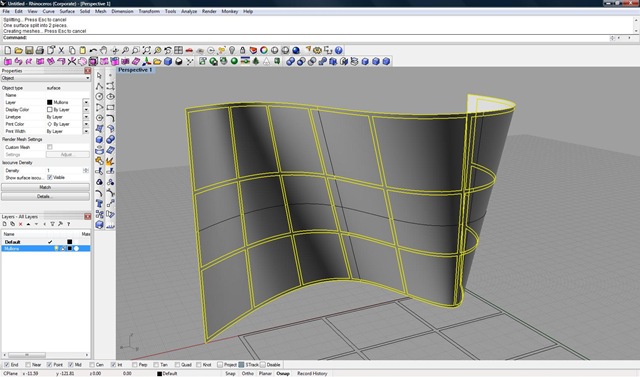Open the File menu
This screenshot has height=377, width=640.
(x=6, y=11)
